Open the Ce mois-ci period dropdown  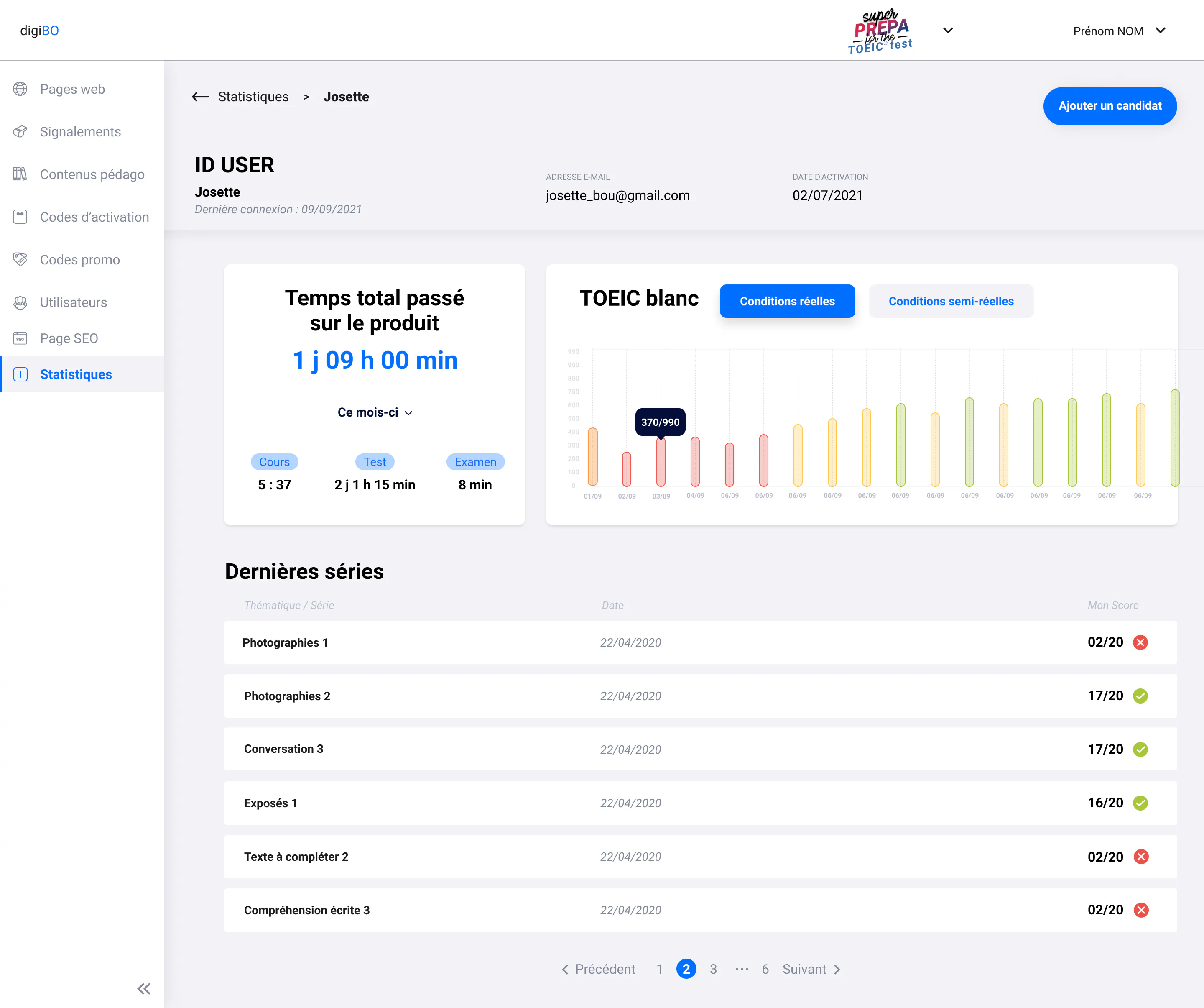coord(375,412)
